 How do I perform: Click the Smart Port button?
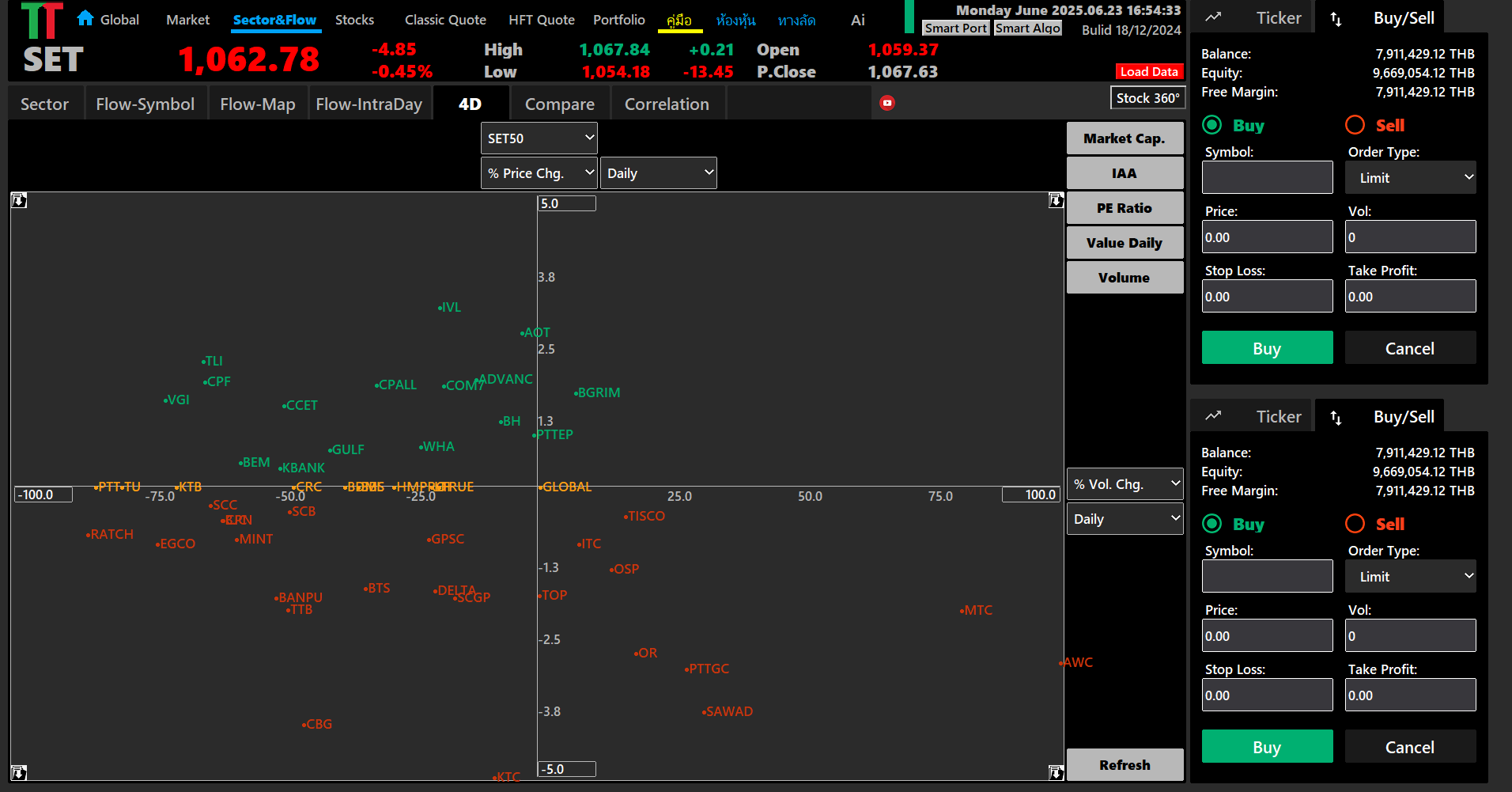(956, 28)
